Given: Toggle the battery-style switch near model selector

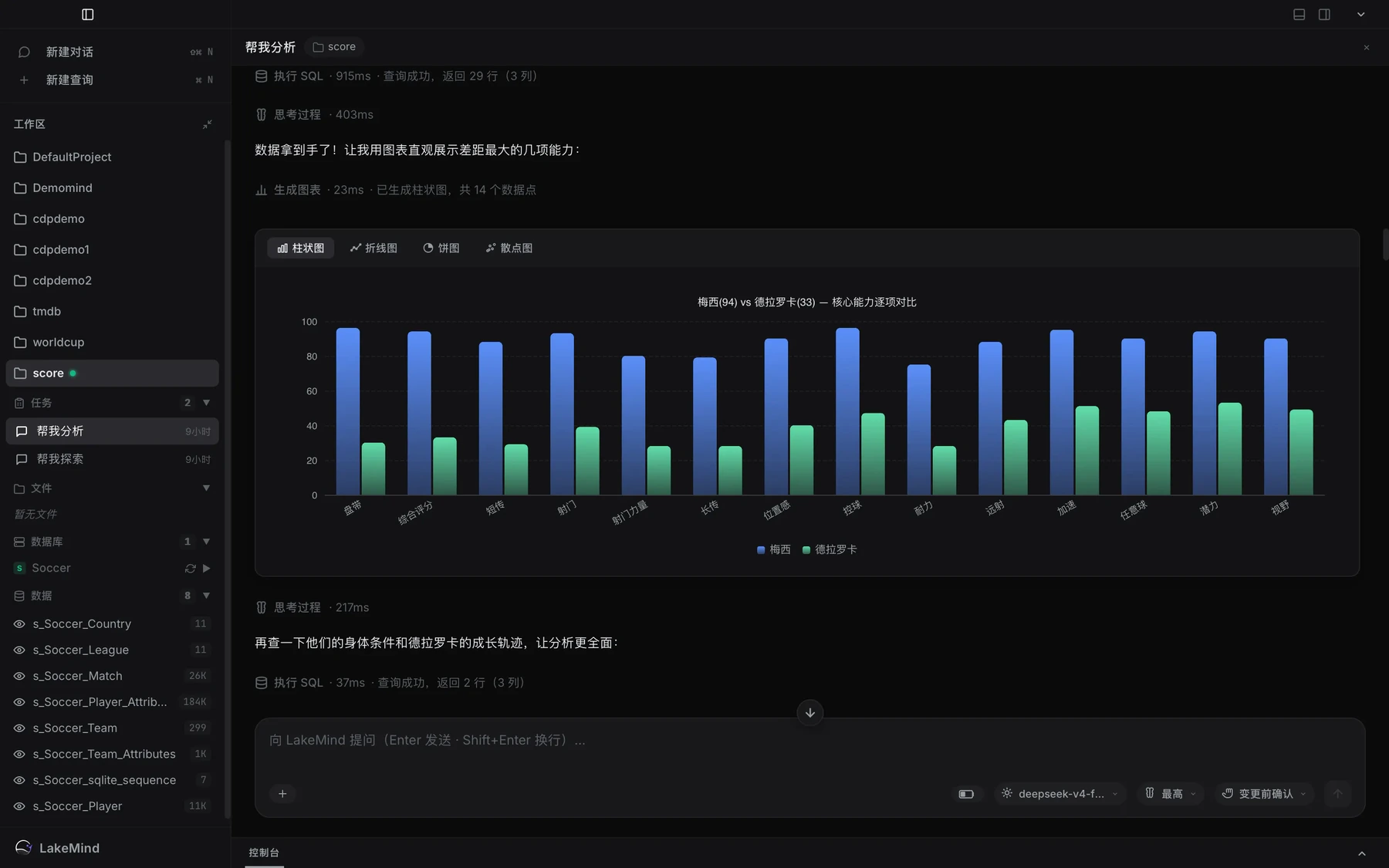Looking at the screenshot, I should click(x=966, y=794).
